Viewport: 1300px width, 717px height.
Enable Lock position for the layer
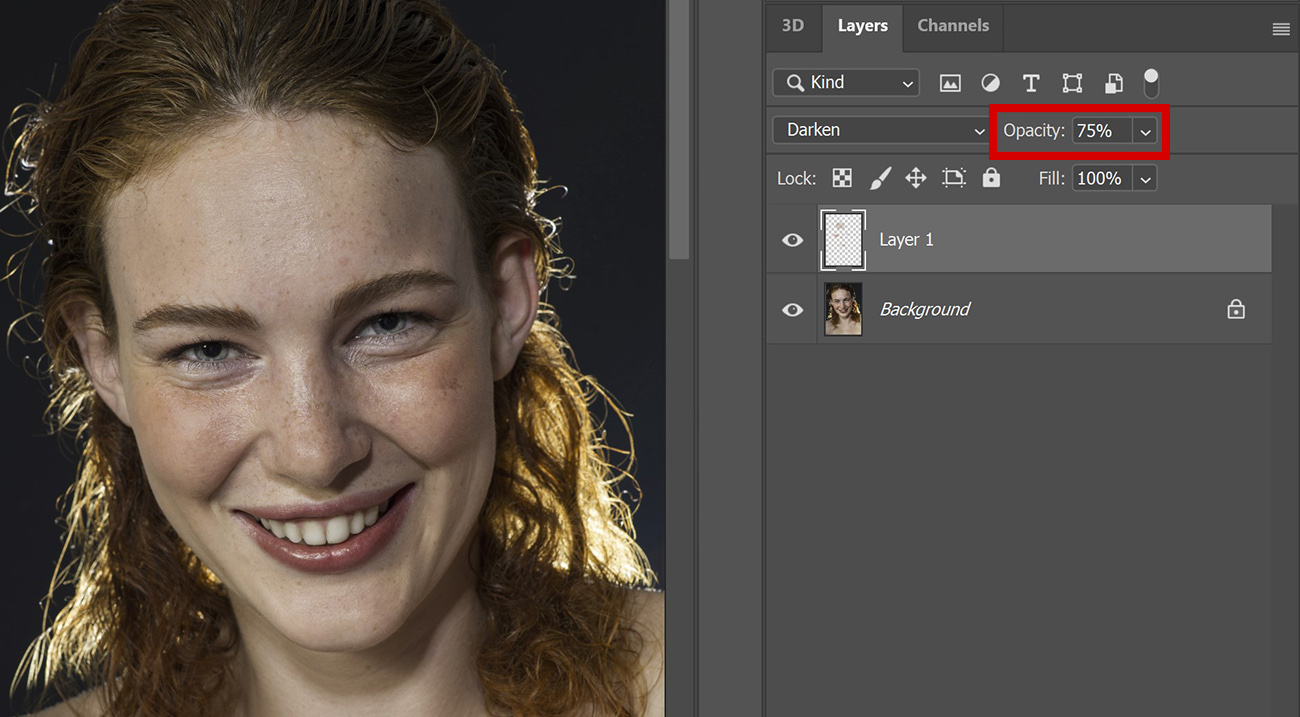click(x=915, y=178)
